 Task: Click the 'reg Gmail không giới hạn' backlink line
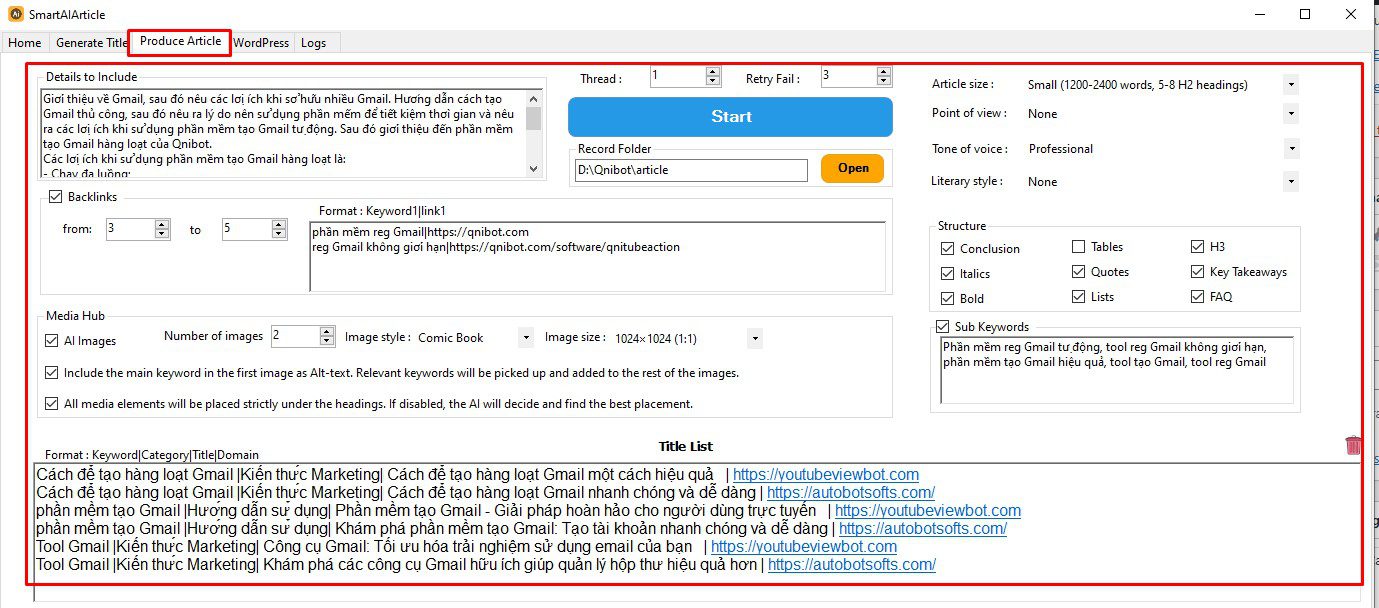pos(496,247)
